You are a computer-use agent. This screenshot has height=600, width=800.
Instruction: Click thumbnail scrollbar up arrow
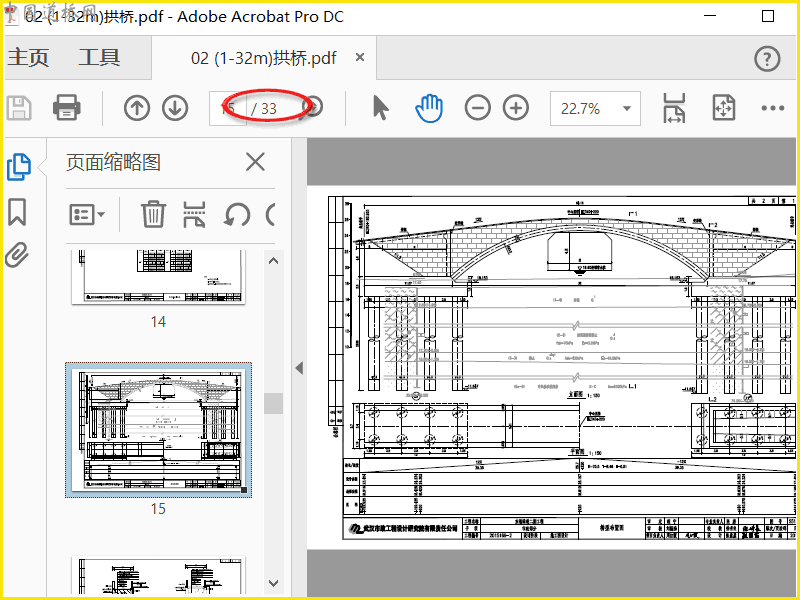pos(273,261)
